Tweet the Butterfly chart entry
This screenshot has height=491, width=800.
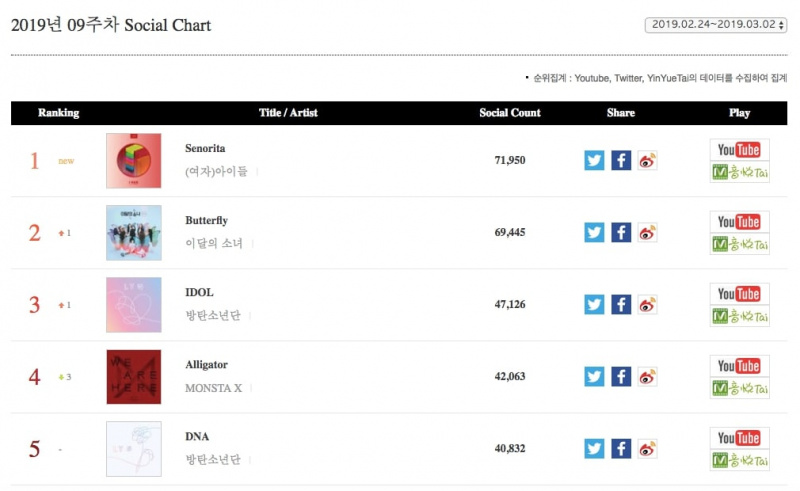tap(594, 232)
